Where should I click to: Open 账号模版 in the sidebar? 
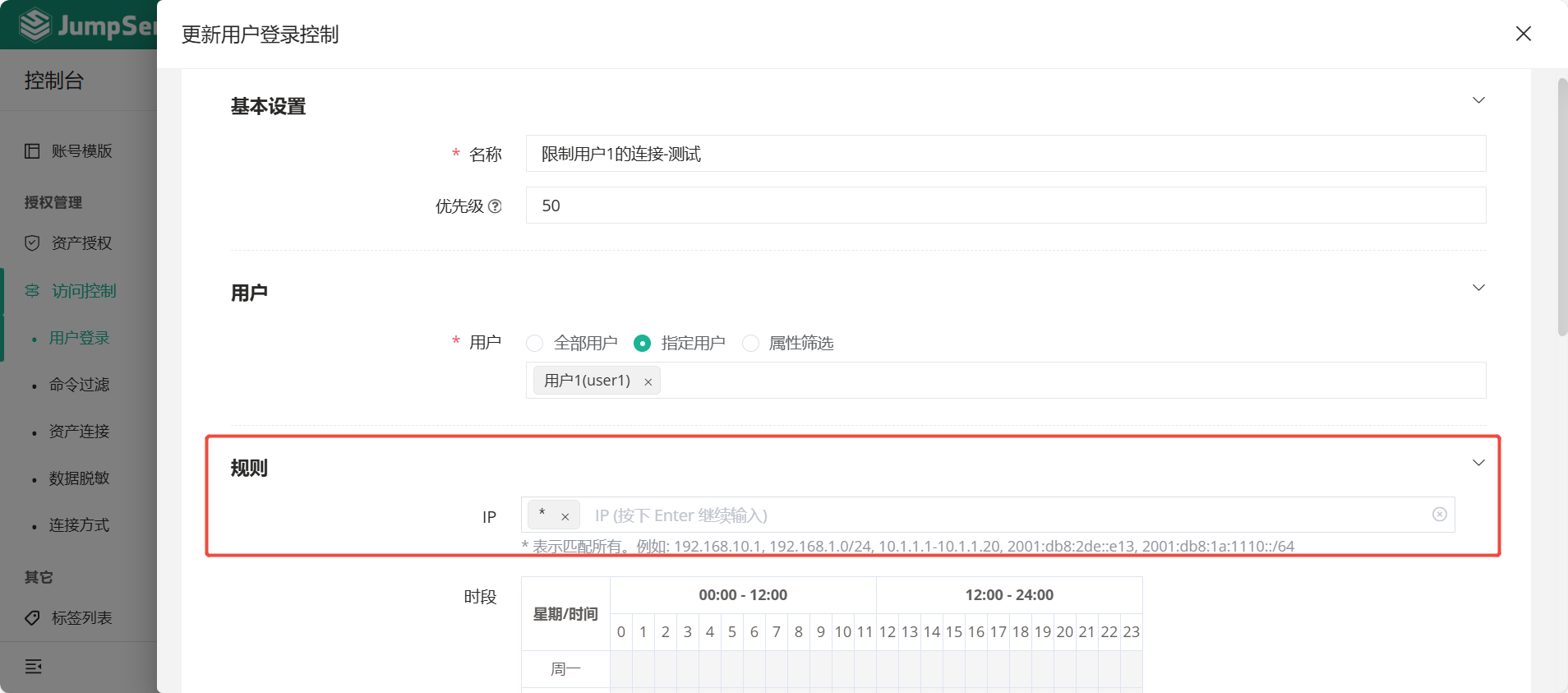81,151
